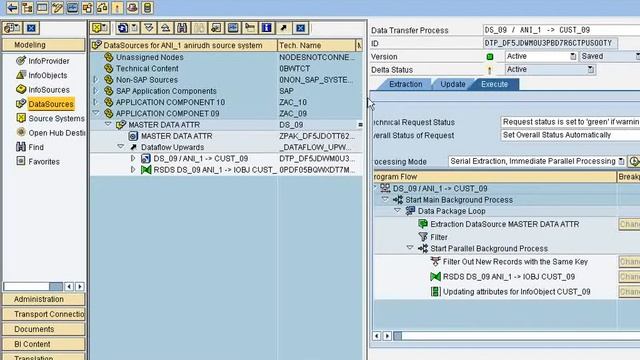Click the DTP ID field

[550, 43]
